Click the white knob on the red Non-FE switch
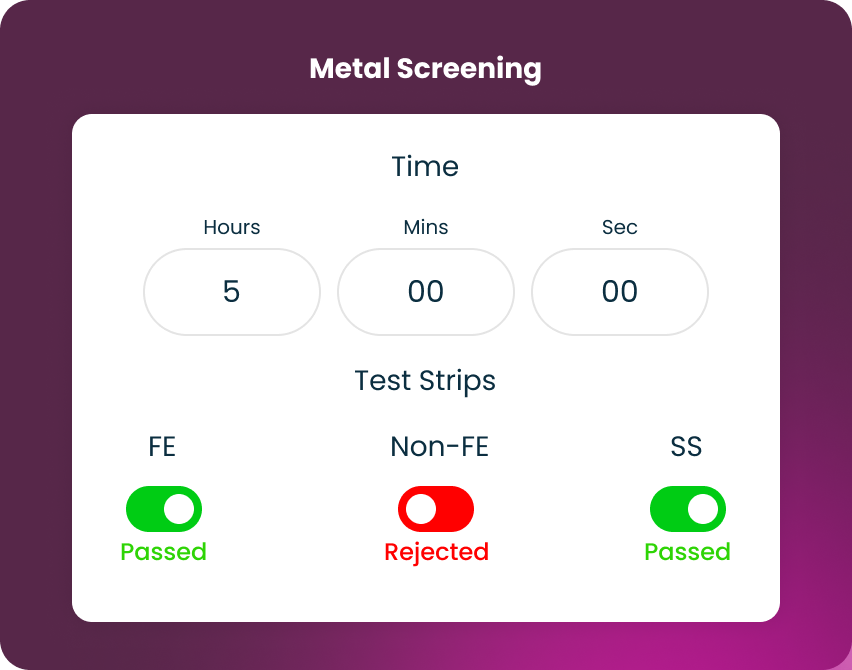This screenshot has width=852, height=670. [422, 509]
